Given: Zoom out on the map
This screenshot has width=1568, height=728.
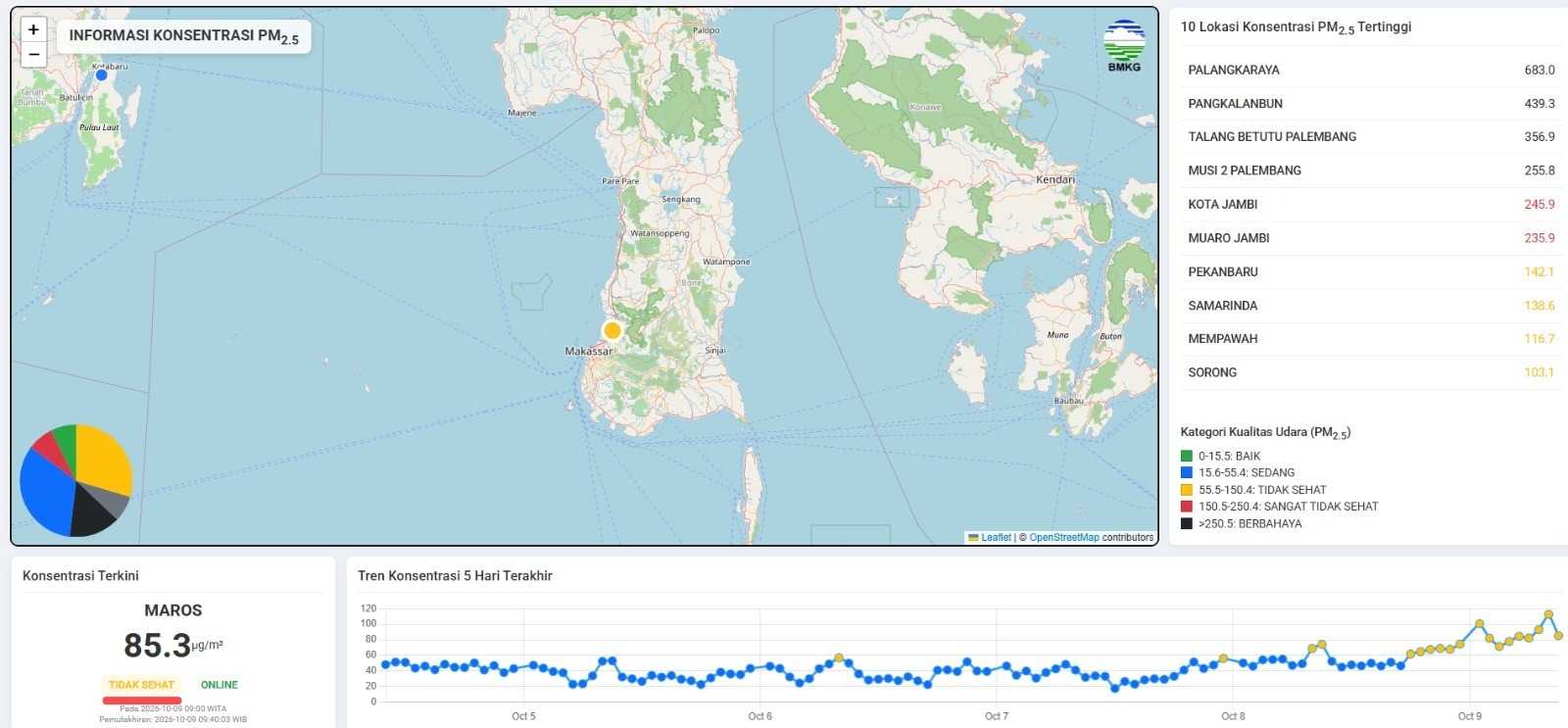Looking at the screenshot, I should [x=33, y=55].
